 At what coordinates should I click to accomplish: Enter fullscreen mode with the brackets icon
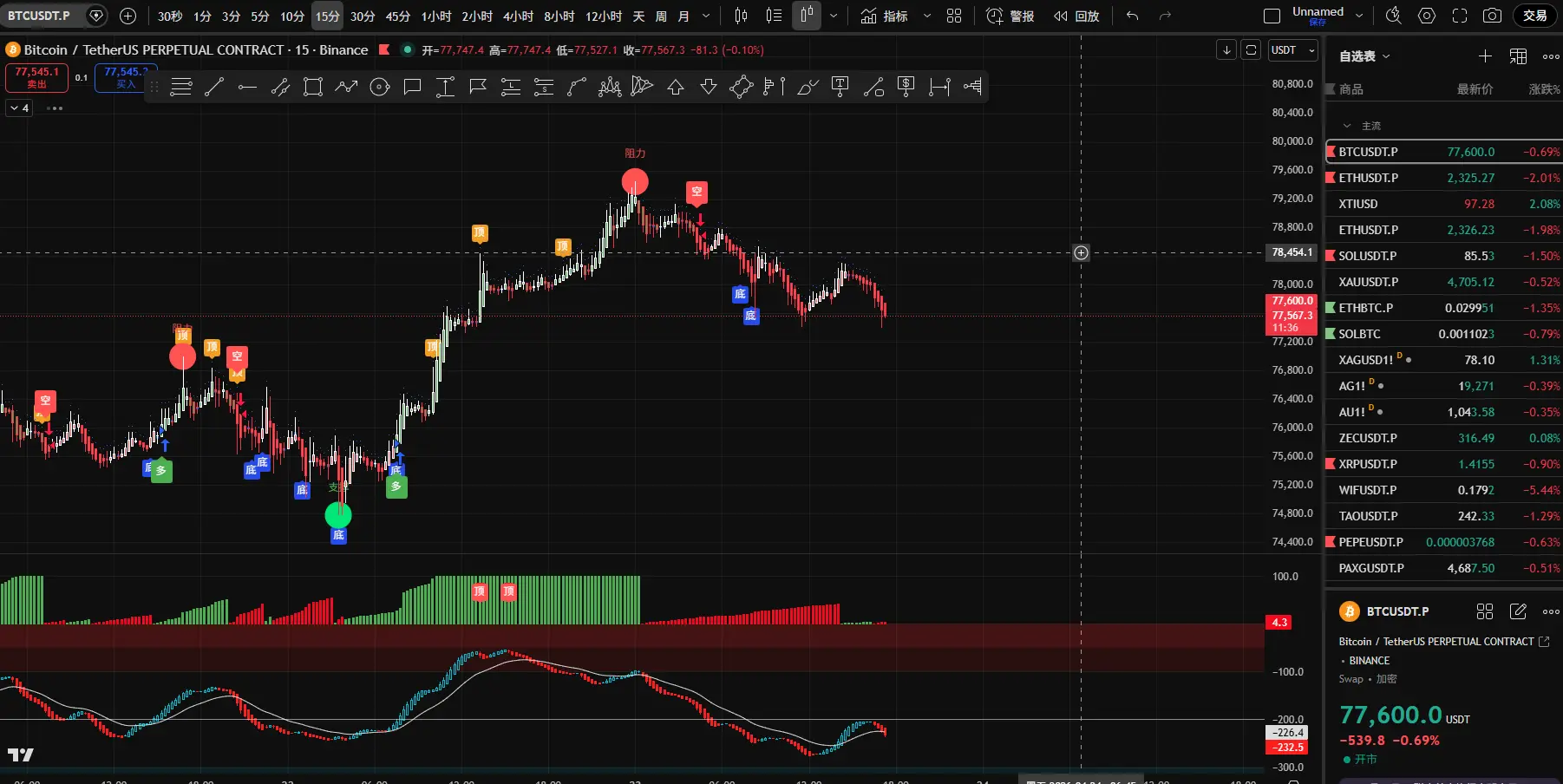1460,16
